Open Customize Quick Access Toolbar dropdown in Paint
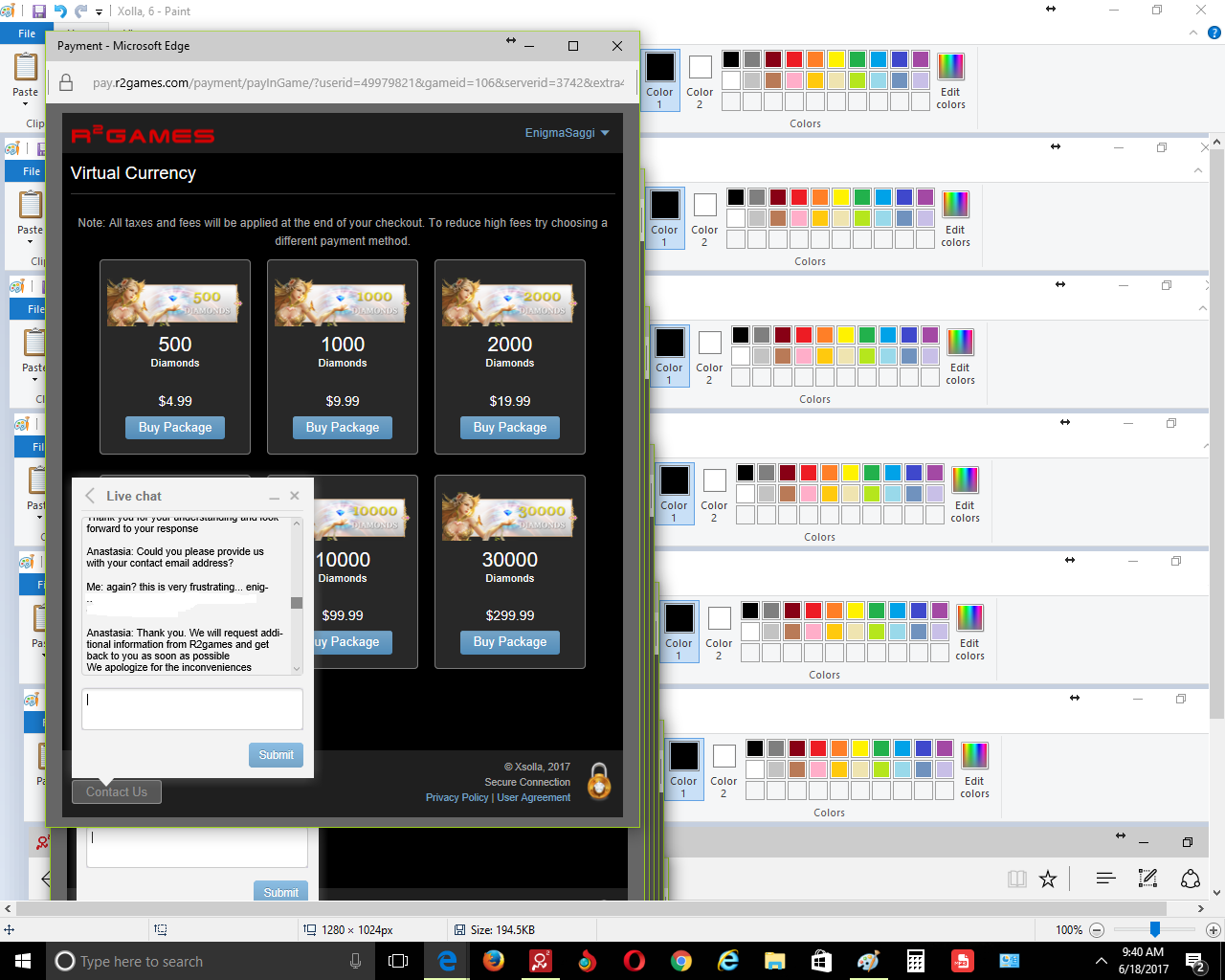This screenshot has height=980, width=1225. pos(99,12)
